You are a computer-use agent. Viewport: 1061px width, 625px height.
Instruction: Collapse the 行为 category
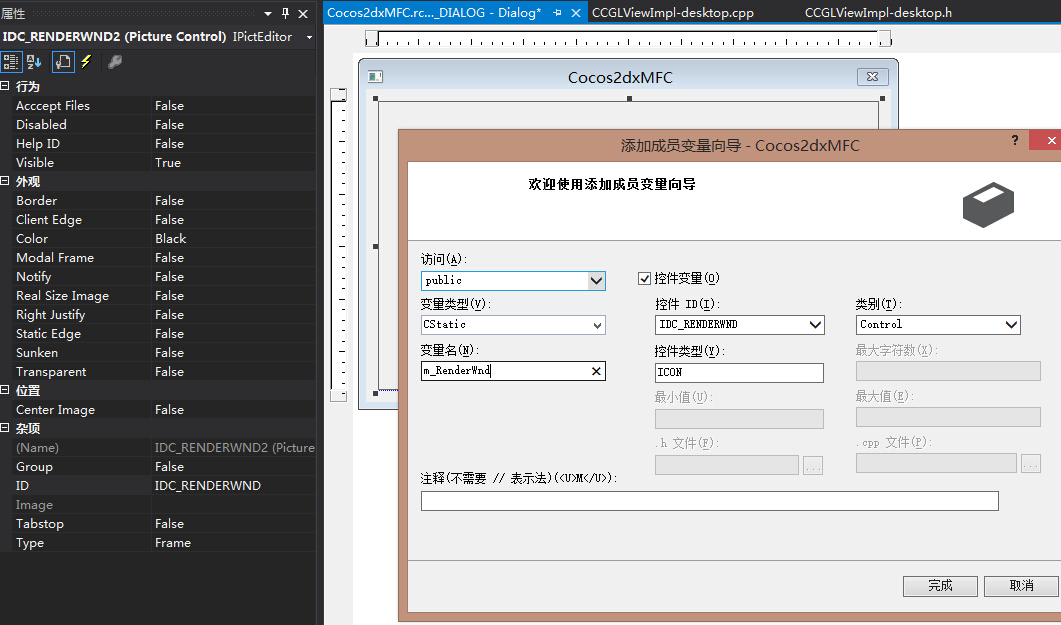[x=5, y=86]
